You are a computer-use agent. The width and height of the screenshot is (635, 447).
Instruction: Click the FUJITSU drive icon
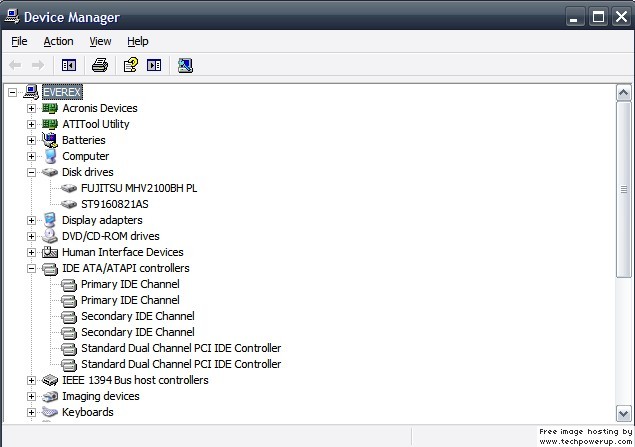pos(69,188)
